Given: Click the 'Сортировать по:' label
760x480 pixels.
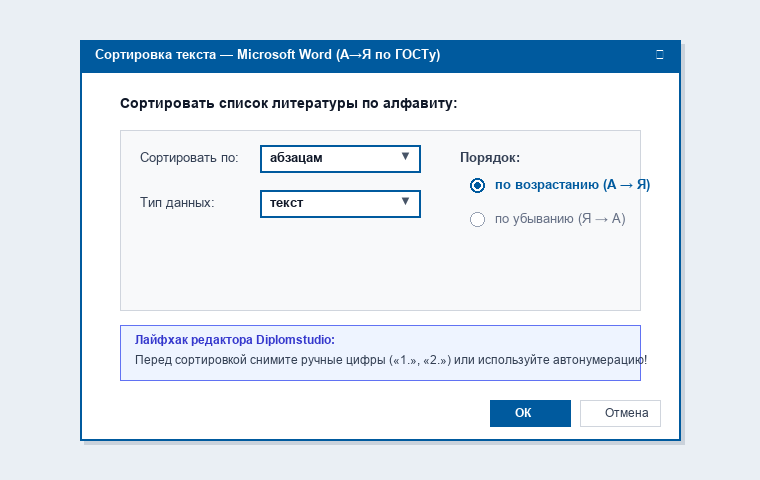Looking at the screenshot, I should tap(189, 158).
